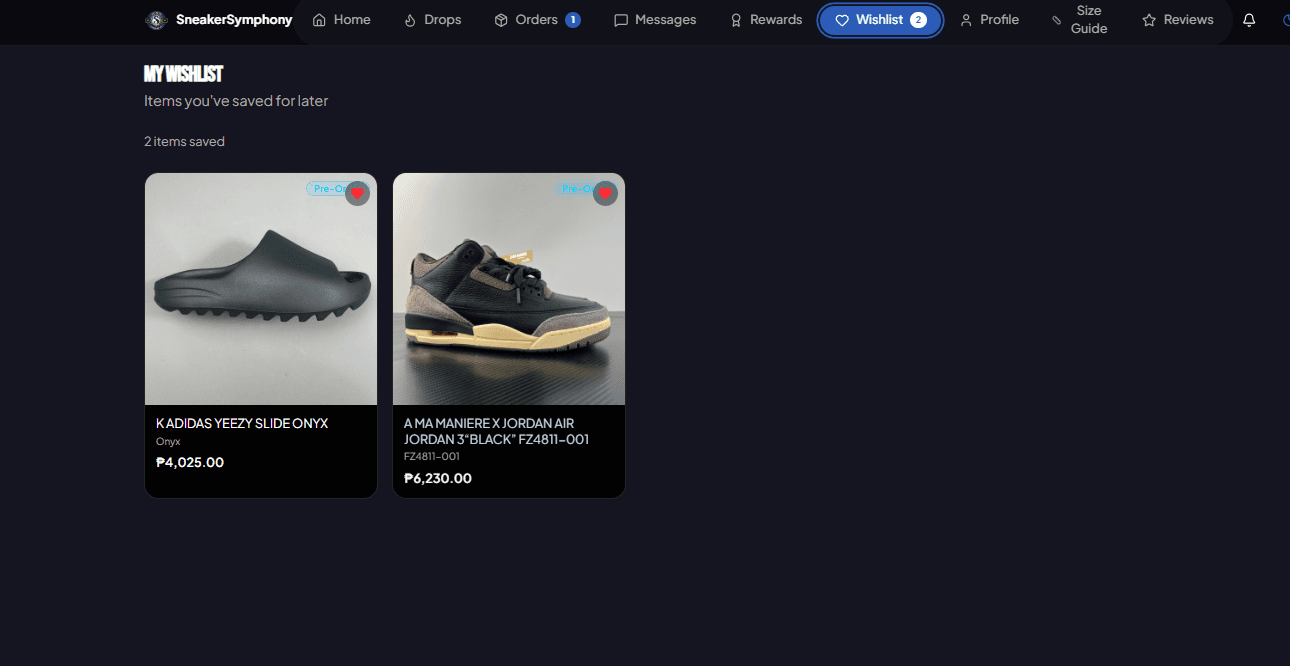Open the Yeezy Slide Onyx product image

click(x=261, y=289)
